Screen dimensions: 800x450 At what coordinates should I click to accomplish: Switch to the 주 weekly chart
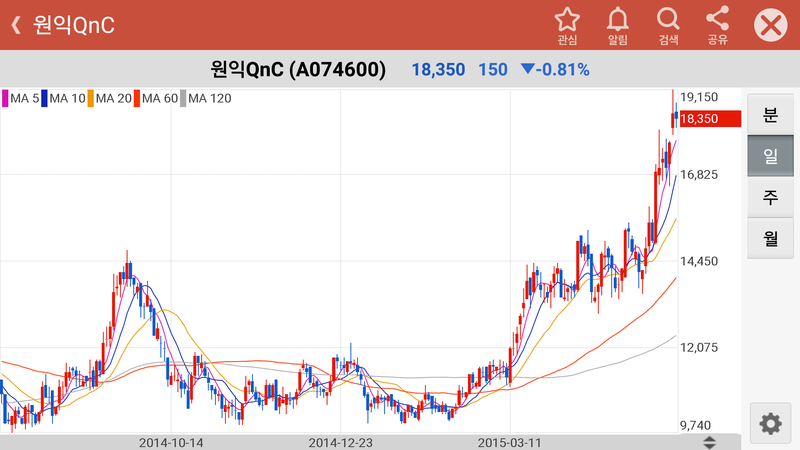[x=770, y=196]
